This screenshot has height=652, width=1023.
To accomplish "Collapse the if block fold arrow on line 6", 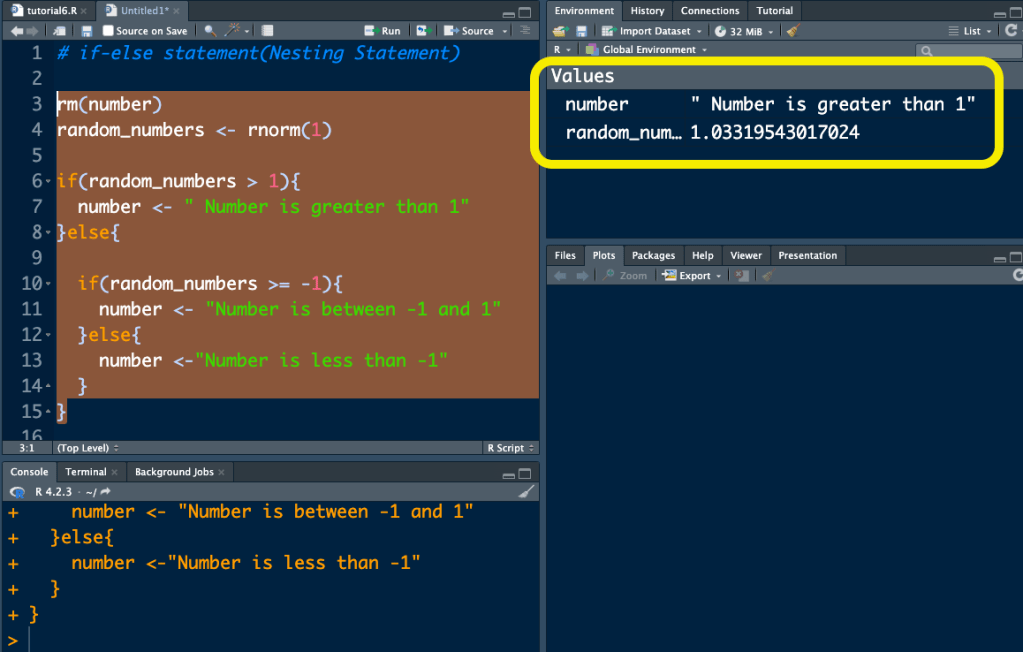I will 48,182.
